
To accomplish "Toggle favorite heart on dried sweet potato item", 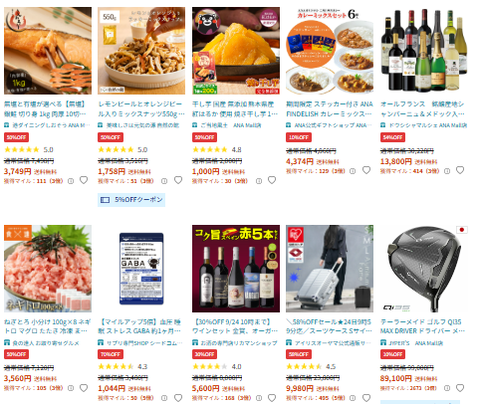I will (272, 180).
